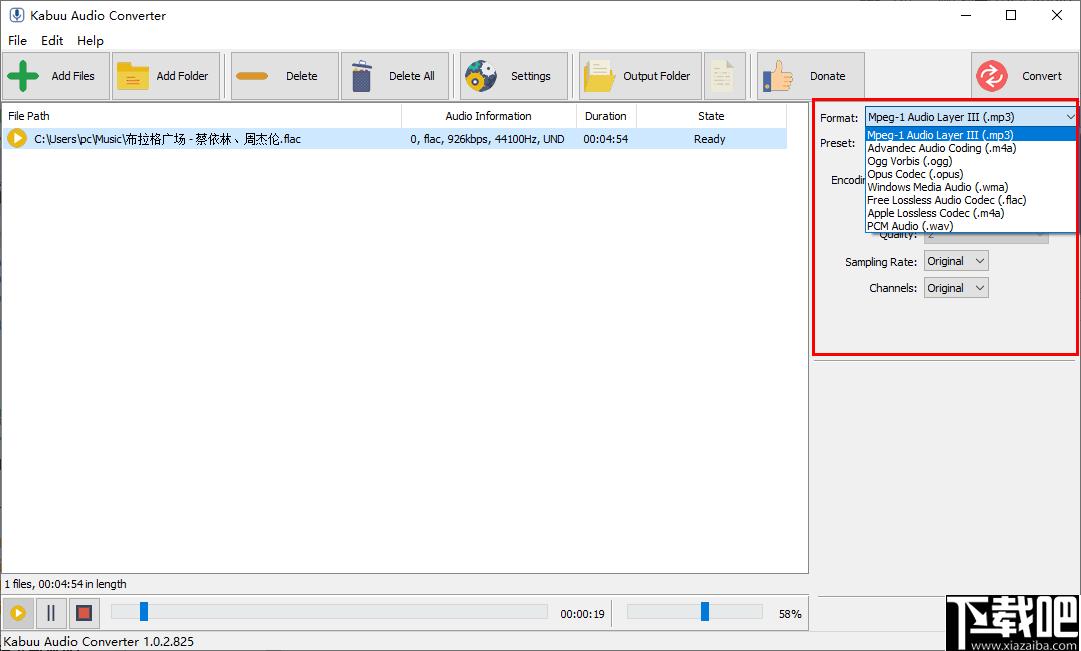Click the 00:04:54 duration cell
1081x651 pixels.
(605, 139)
